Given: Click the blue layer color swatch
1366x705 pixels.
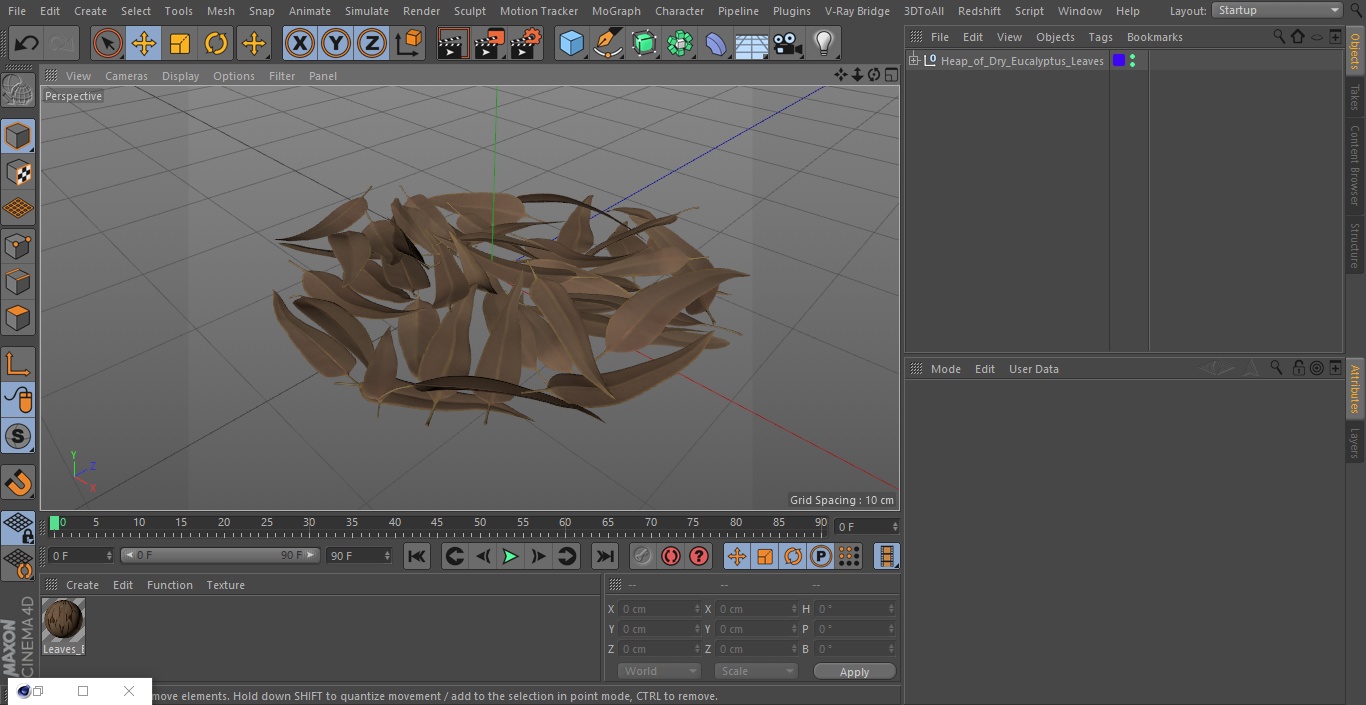Looking at the screenshot, I should click(x=1119, y=61).
